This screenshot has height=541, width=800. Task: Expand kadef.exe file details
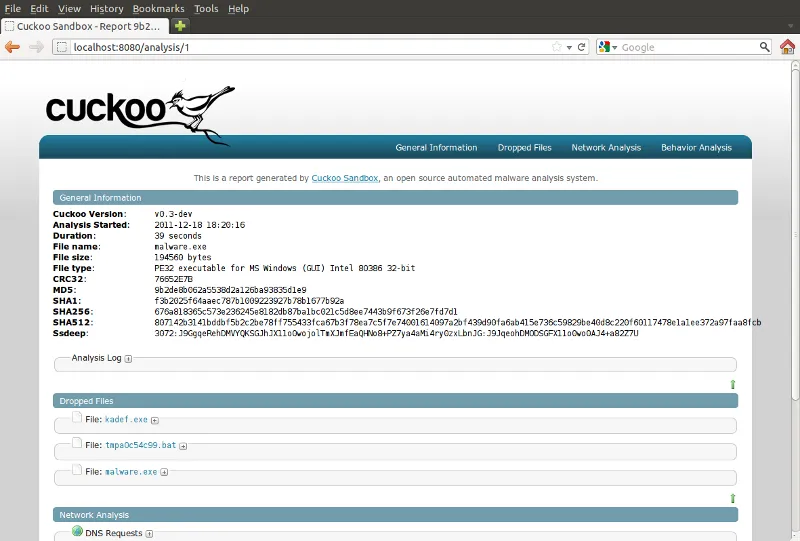pos(155,421)
